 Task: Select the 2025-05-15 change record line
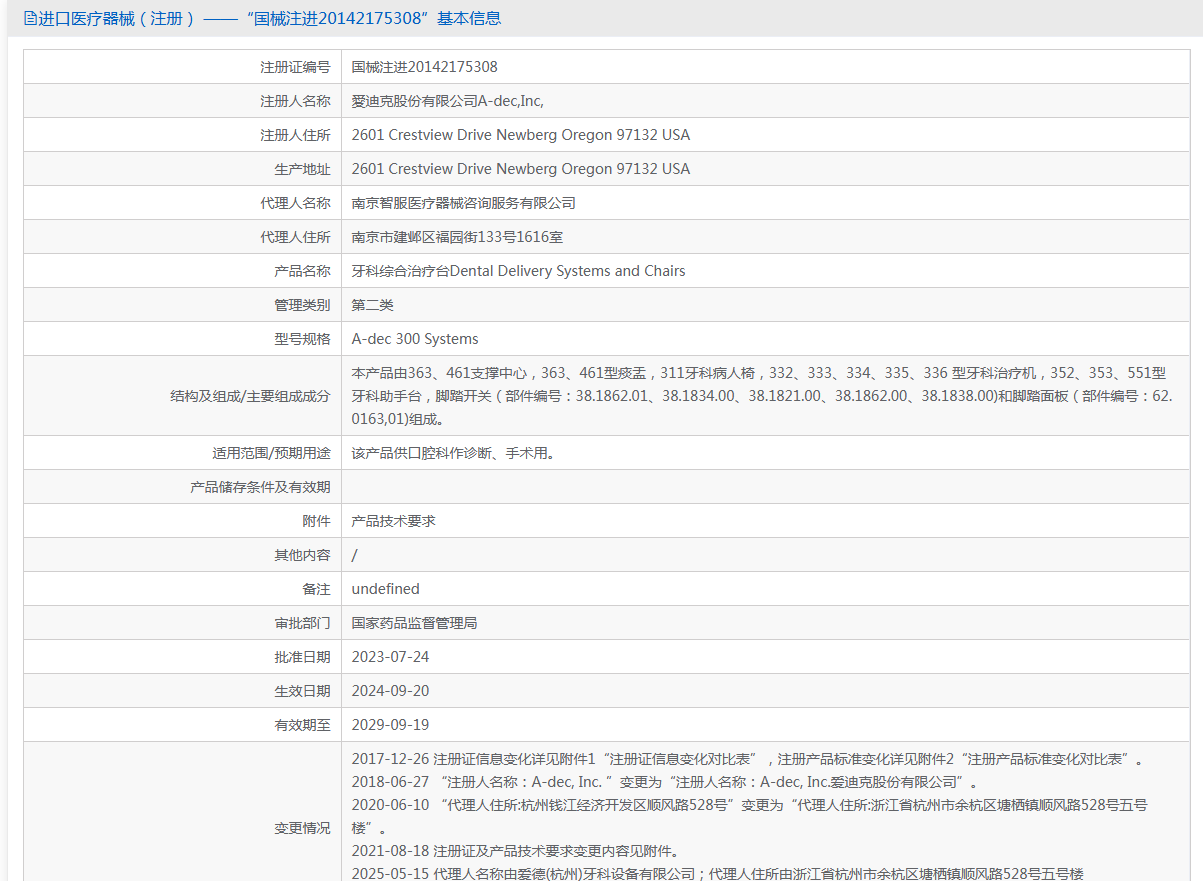pyautogui.click(x=718, y=874)
